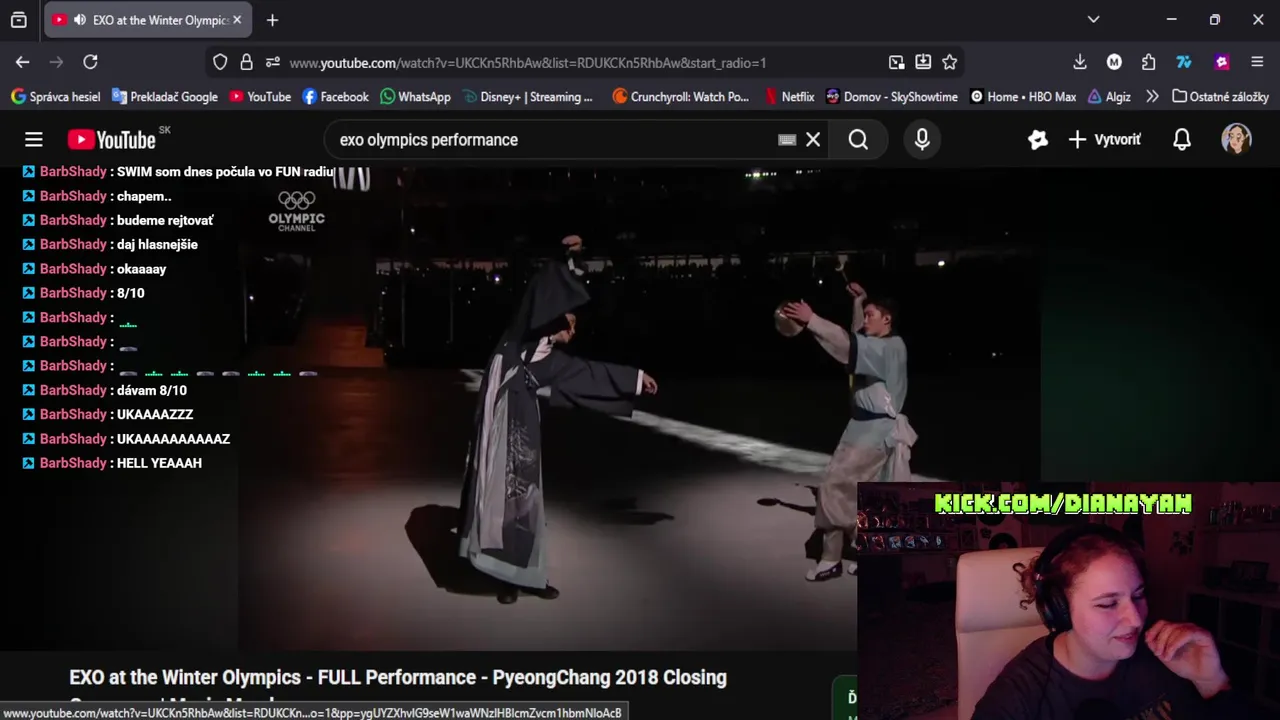Click the YouTube search box text
The height and width of the screenshot is (720, 1280).
(429, 140)
